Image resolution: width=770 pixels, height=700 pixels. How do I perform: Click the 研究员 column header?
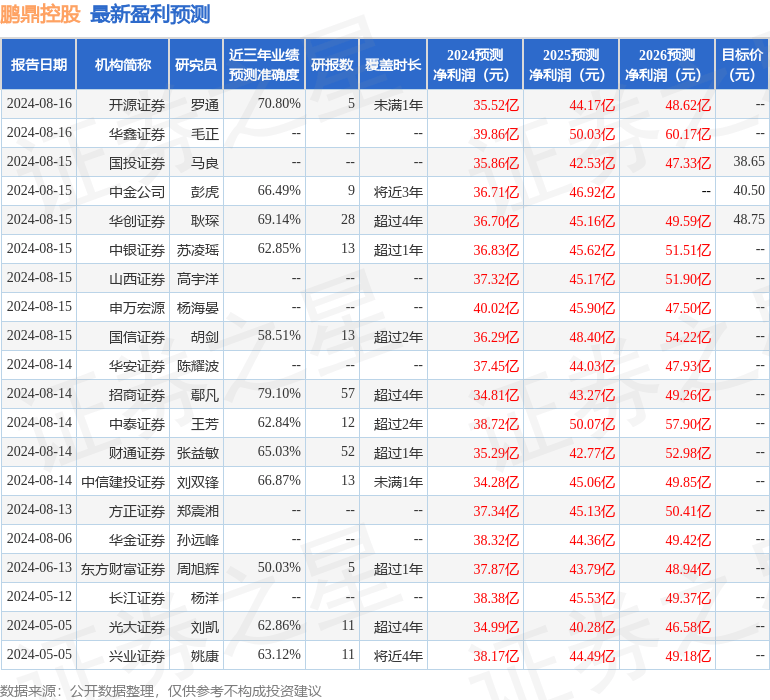point(196,64)
